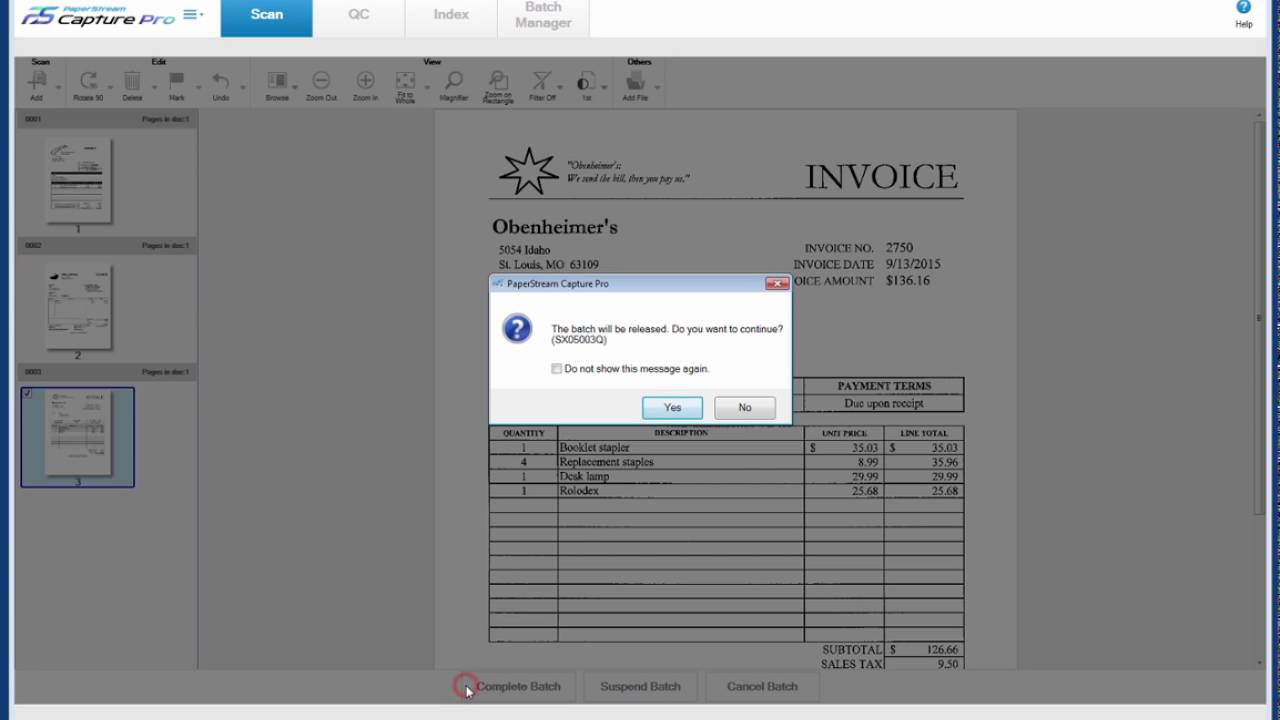Switch to the QC tab
Image resolution: width=1280 pixels, height=720 pixels.
pyautogui.click(x=358, y=18)
